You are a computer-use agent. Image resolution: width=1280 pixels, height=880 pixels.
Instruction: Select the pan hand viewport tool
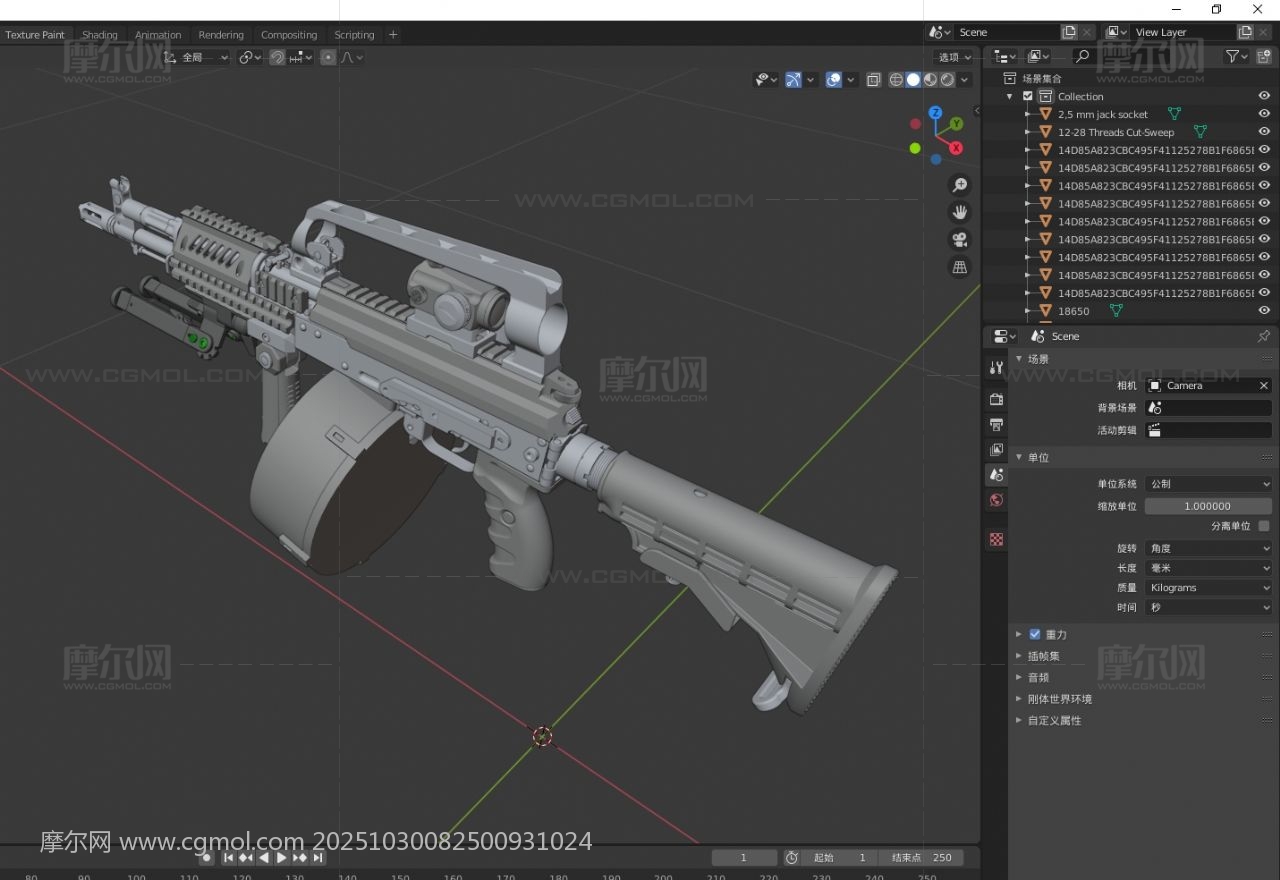(x=960, y=212)
